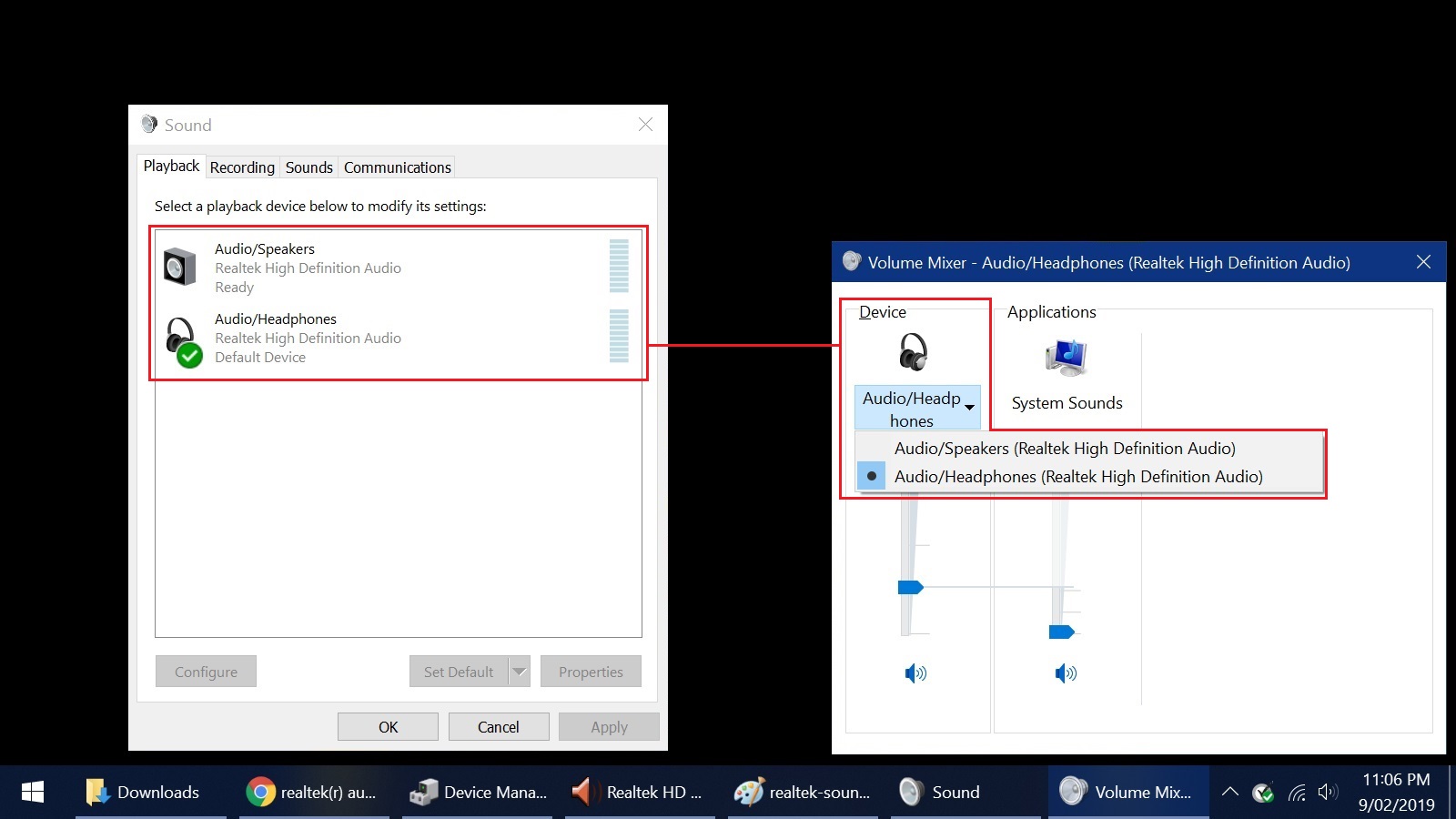Click 'Default Device' status text
The width and height of the screenshot is (1456, 819).
pos(260,357)
